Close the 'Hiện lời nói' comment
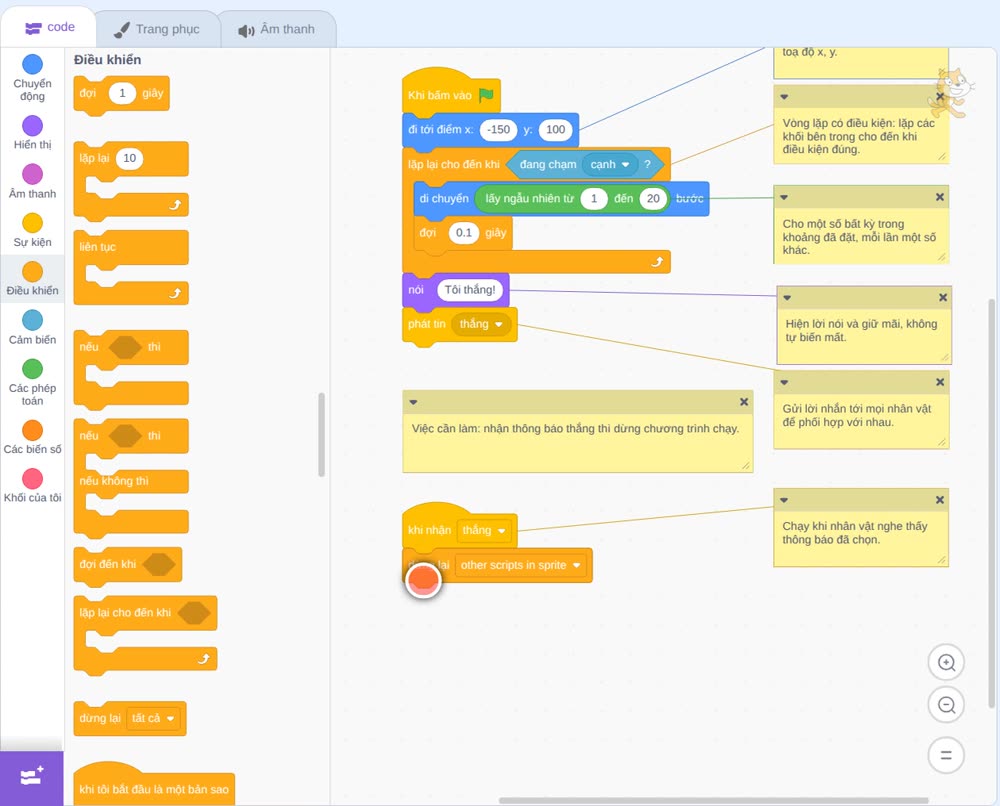This screenshot has width=1000, height=806. click(x=943, y=298)
